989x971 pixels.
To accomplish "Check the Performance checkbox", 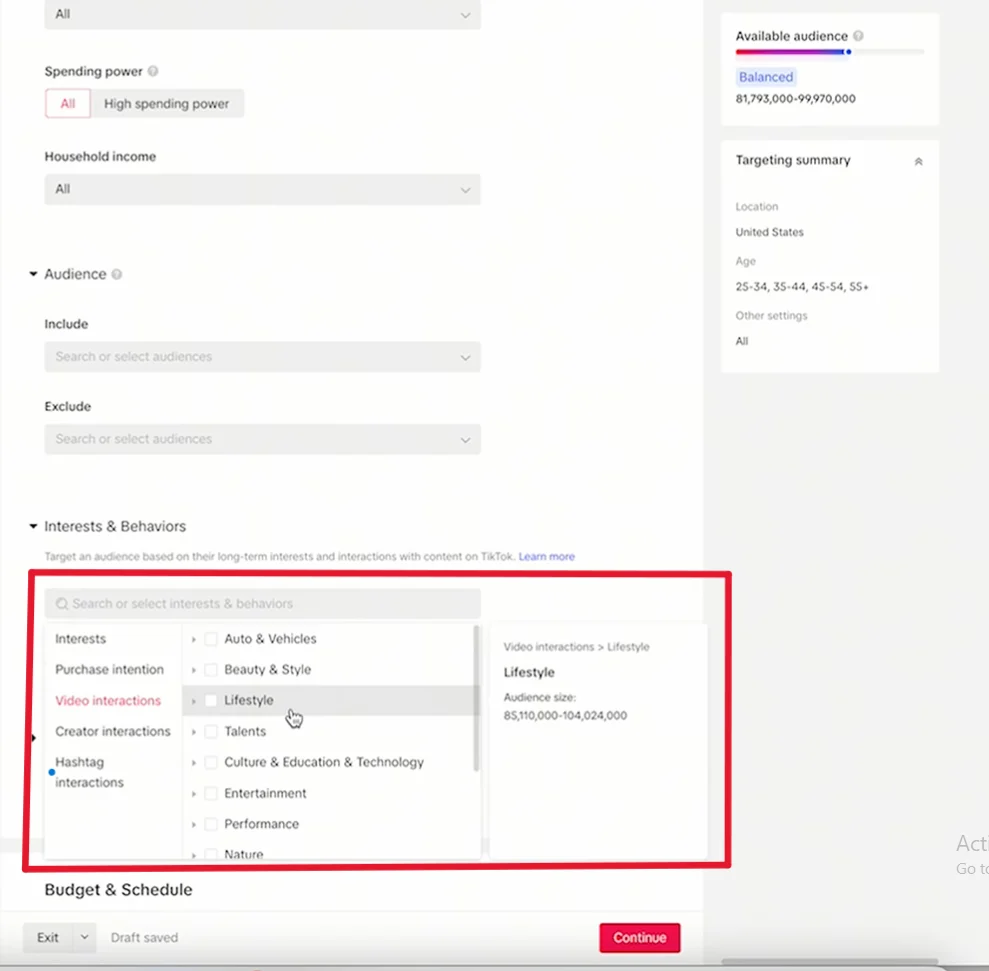I will tap(211, 824).
